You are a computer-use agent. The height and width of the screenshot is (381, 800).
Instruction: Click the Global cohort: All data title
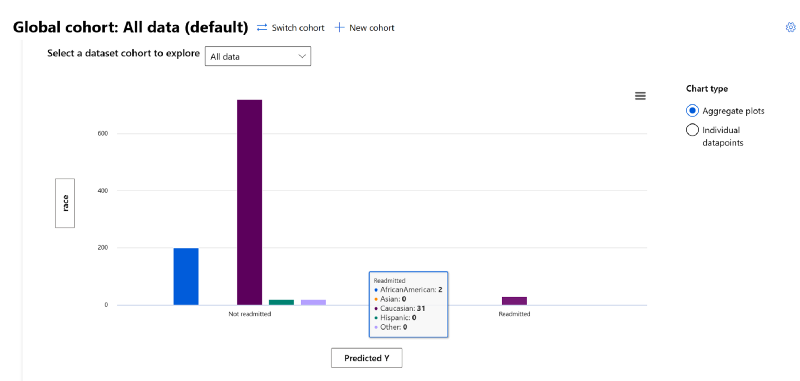pos(130,28)
